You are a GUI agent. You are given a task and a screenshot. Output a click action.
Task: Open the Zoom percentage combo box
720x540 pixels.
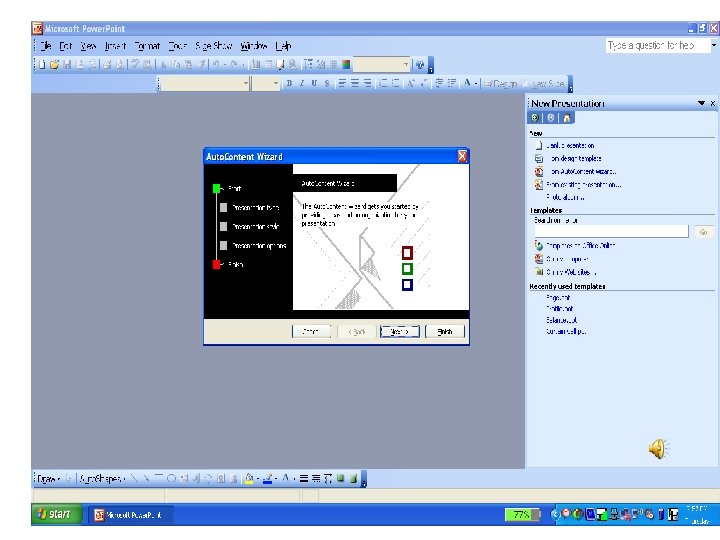click(381, 65)
